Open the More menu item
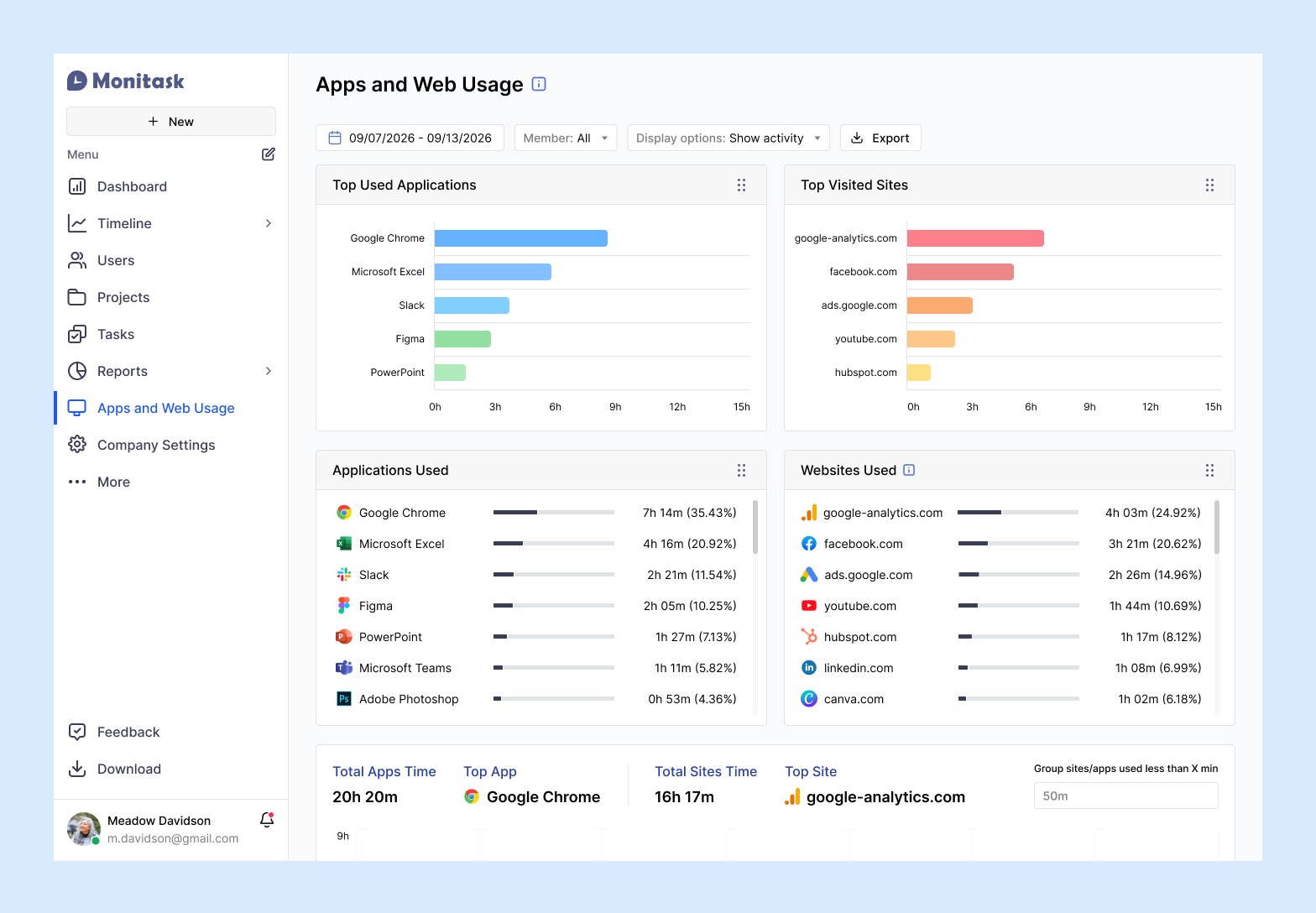The height and width of the screenshot is (913, 1316). pyautogui.click(x=171, y=482)
